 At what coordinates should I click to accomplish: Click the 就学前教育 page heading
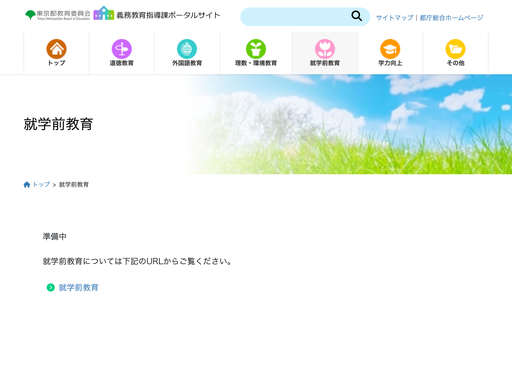pyautogui.click(x=58, y=124)
